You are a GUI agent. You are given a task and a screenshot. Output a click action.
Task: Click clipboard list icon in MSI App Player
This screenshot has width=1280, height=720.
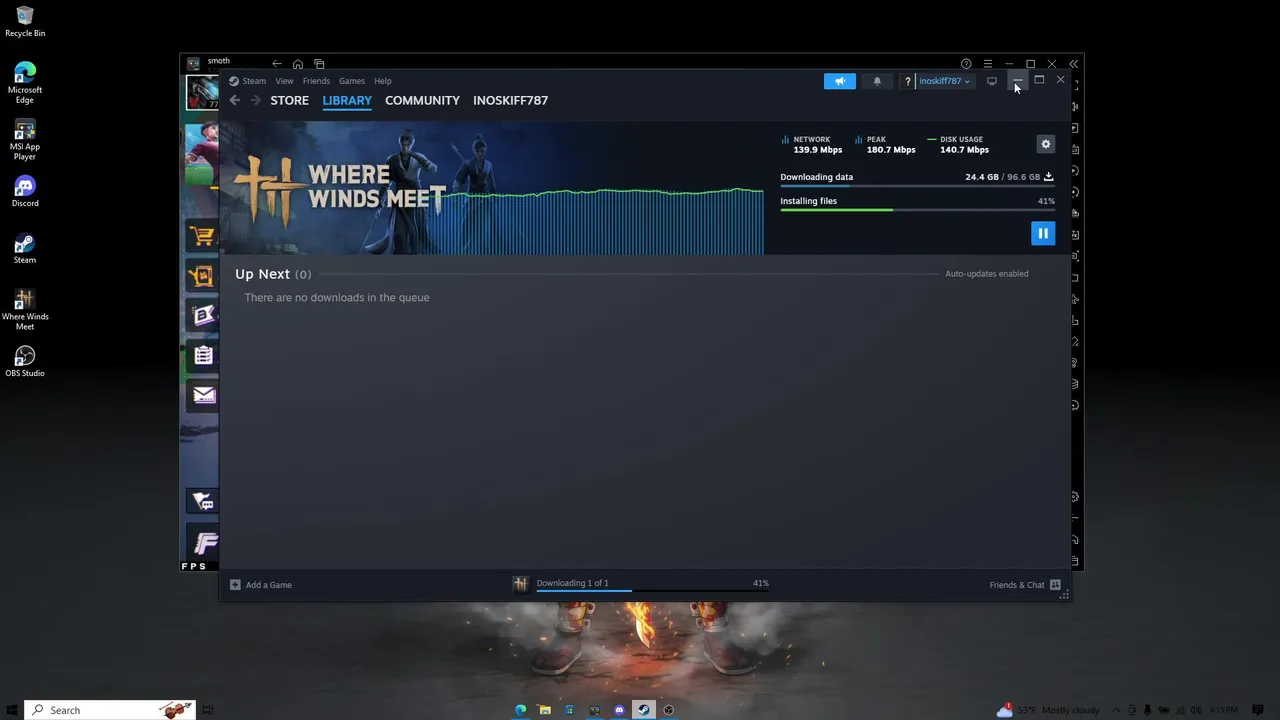click(x=203, y=355)
